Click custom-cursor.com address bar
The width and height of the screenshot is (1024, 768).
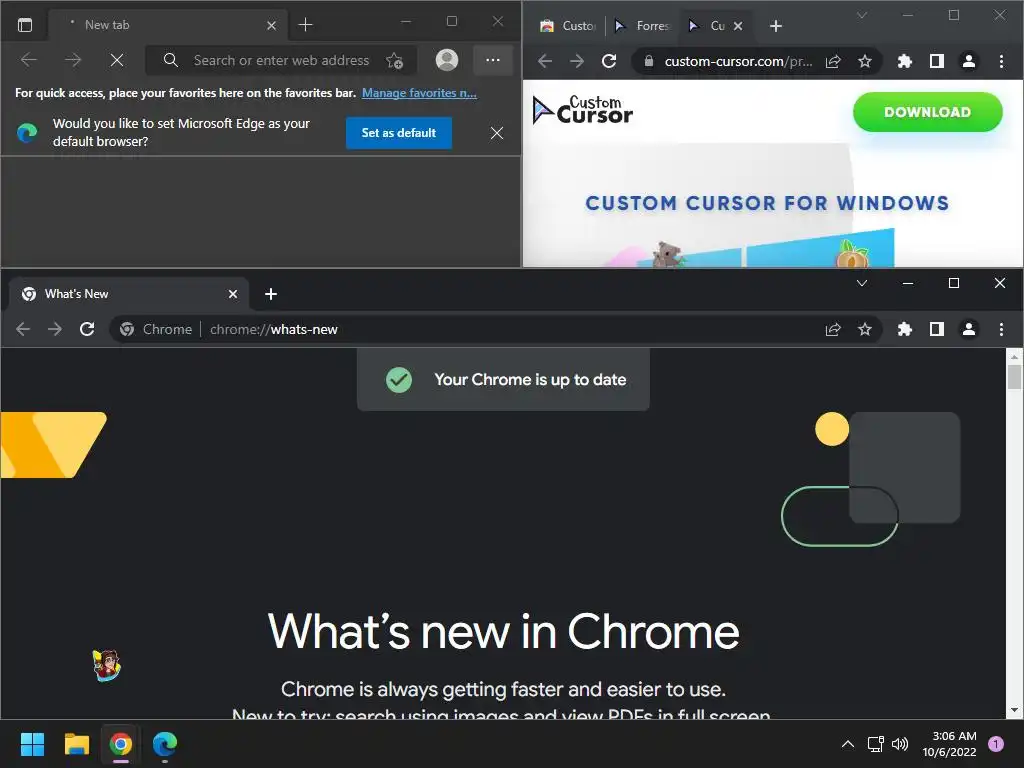coord(737,61)
